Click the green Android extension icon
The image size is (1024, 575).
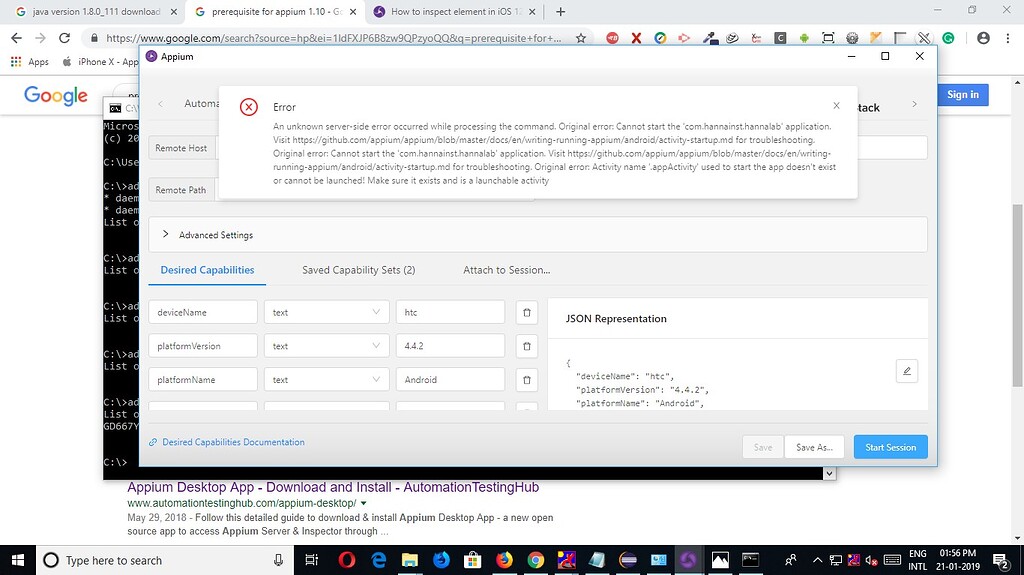pyautogui.click(x=804, y=38)
